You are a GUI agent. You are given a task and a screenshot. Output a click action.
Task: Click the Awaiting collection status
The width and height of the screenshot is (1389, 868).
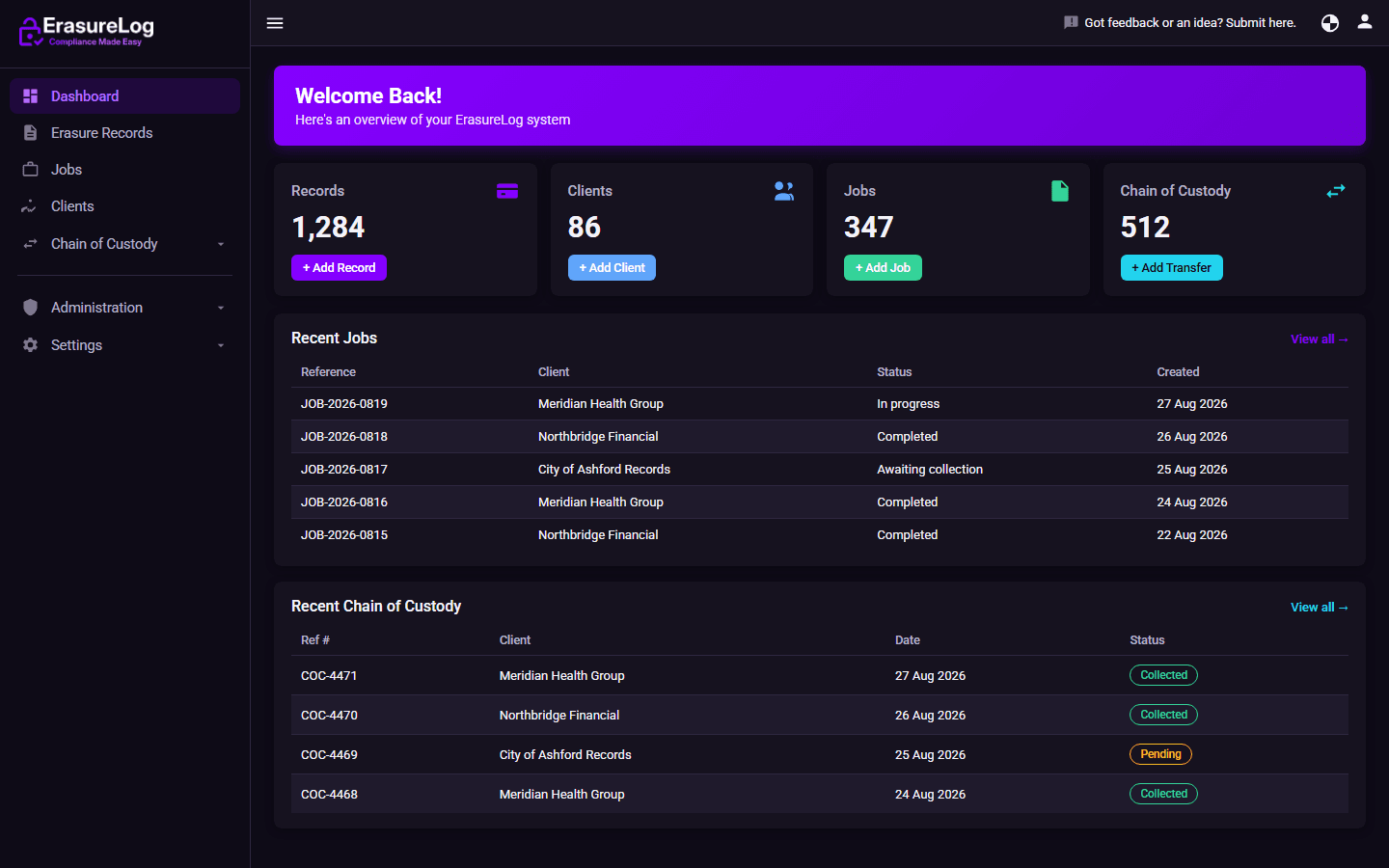(930, 470)
